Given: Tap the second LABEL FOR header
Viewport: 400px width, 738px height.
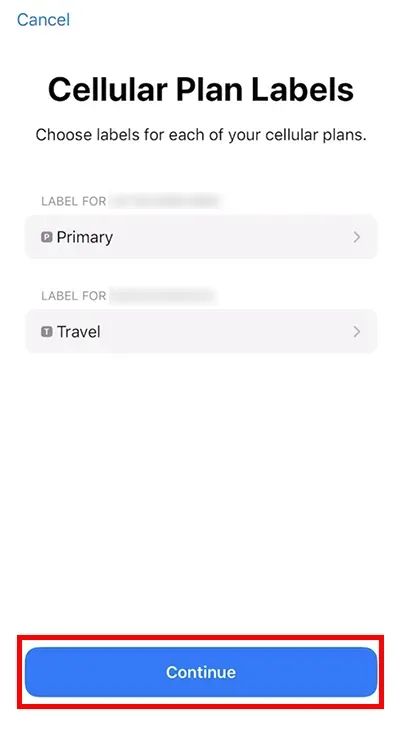Looking at the screenshot, I should 73,296.
